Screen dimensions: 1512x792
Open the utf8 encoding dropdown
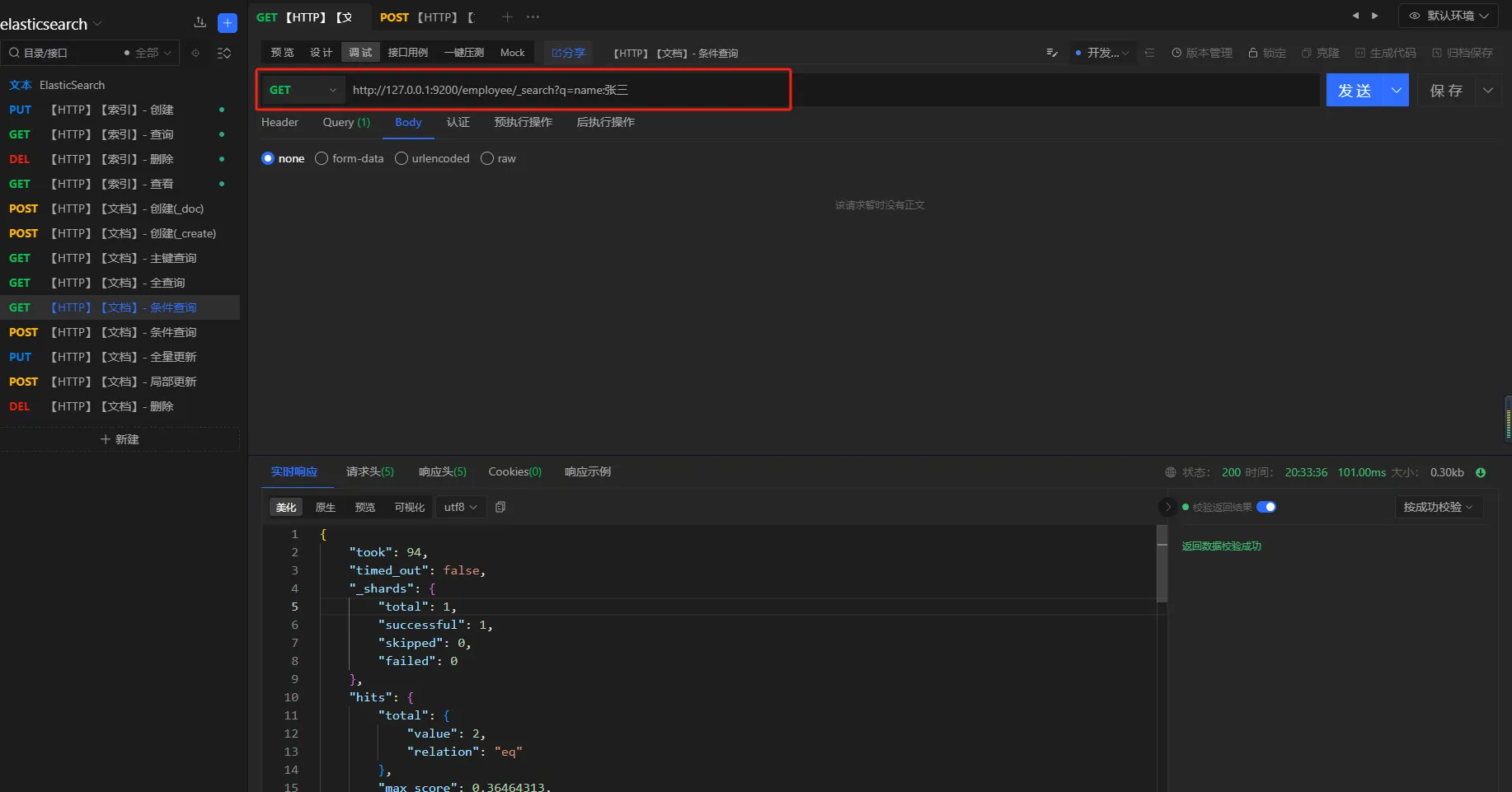tap(460, 507)
